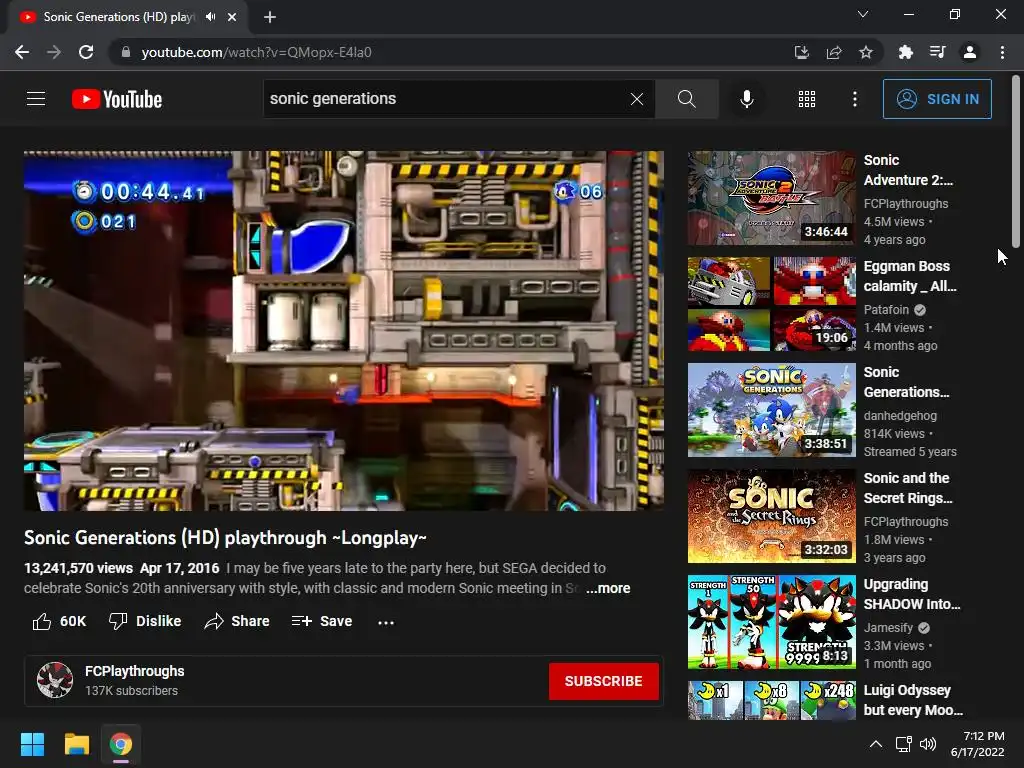Screen dimensions: 1024x768
Task: Open danhedgehog Sonic Generations stream thumbnail
Action: tap(771, 410)
